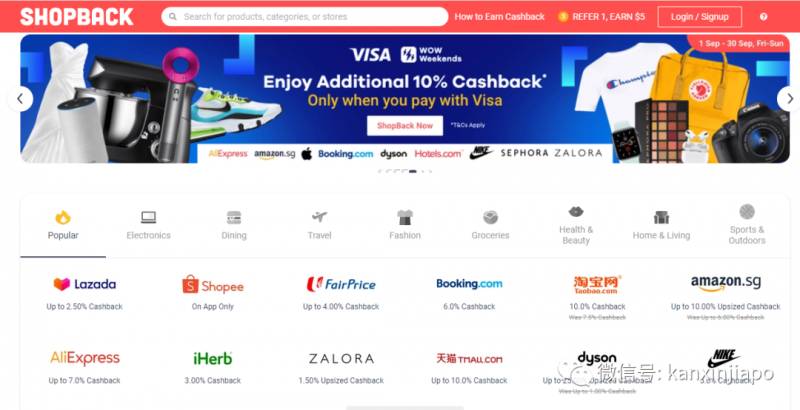800x410 pixels.
Task: Show previous banner with left arrow
Action: (20, 99)
